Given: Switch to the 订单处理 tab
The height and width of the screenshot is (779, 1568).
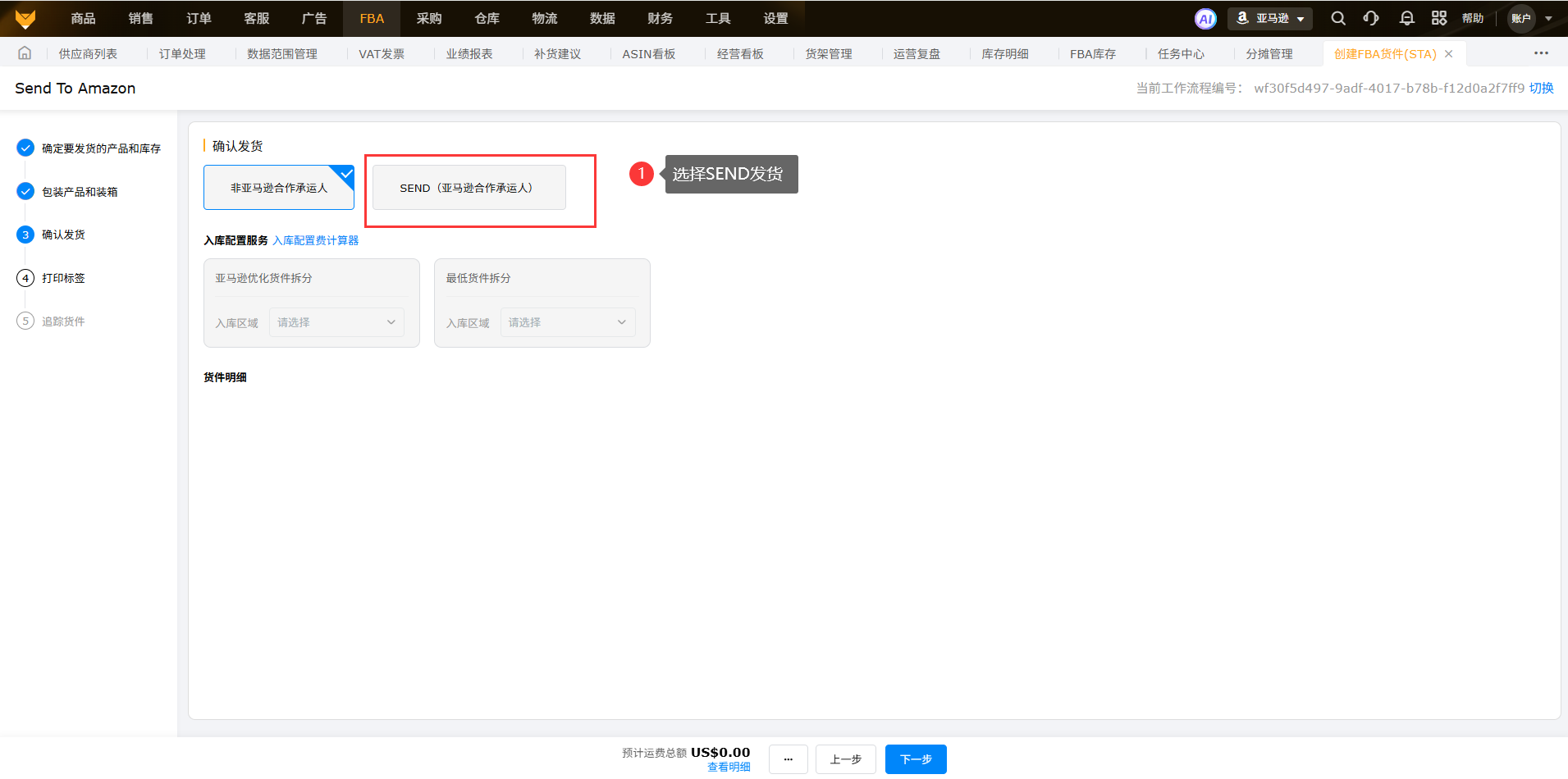Looking at the screenshot, I should pos(182,54).
